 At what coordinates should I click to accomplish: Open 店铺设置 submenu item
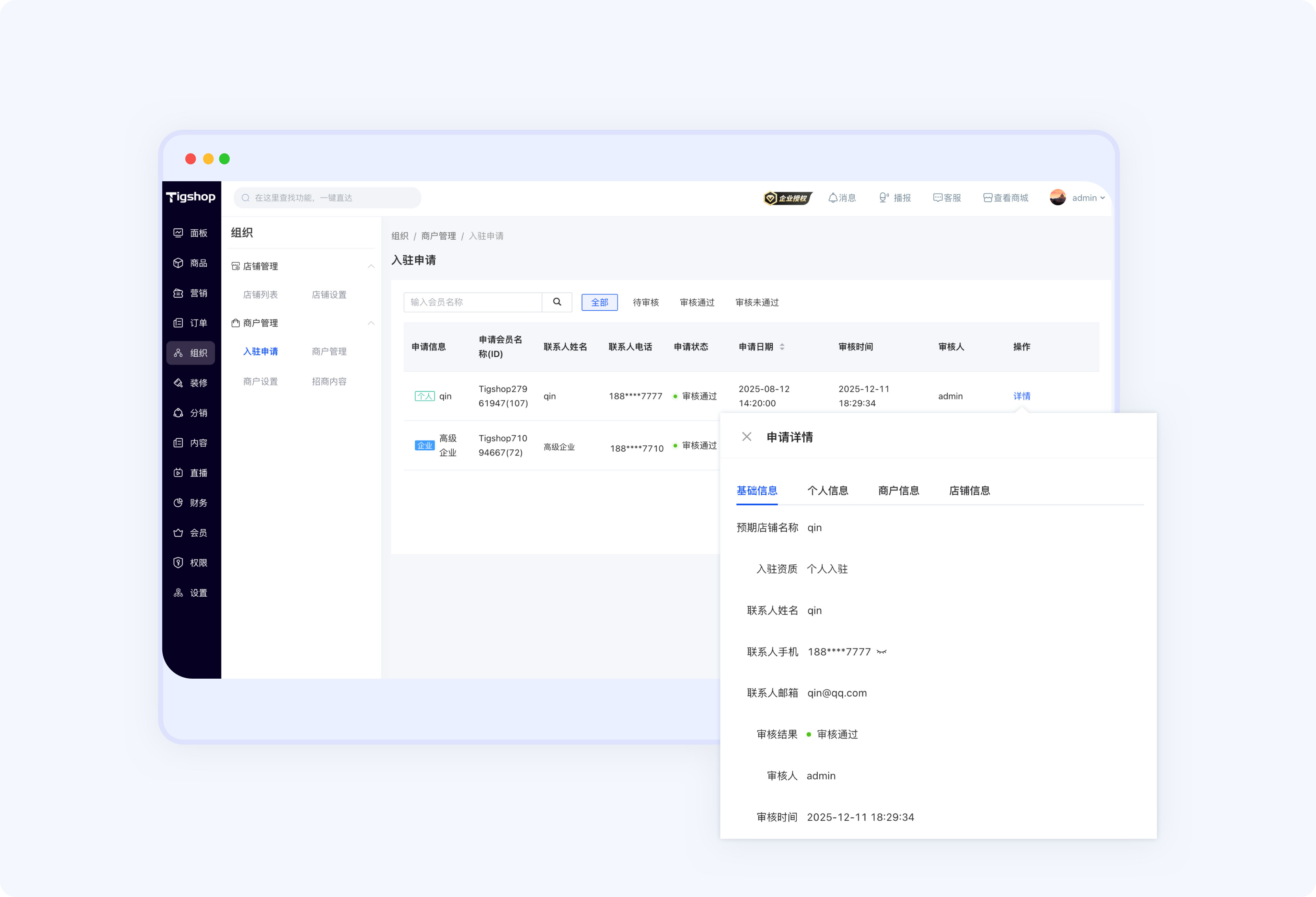329,295
